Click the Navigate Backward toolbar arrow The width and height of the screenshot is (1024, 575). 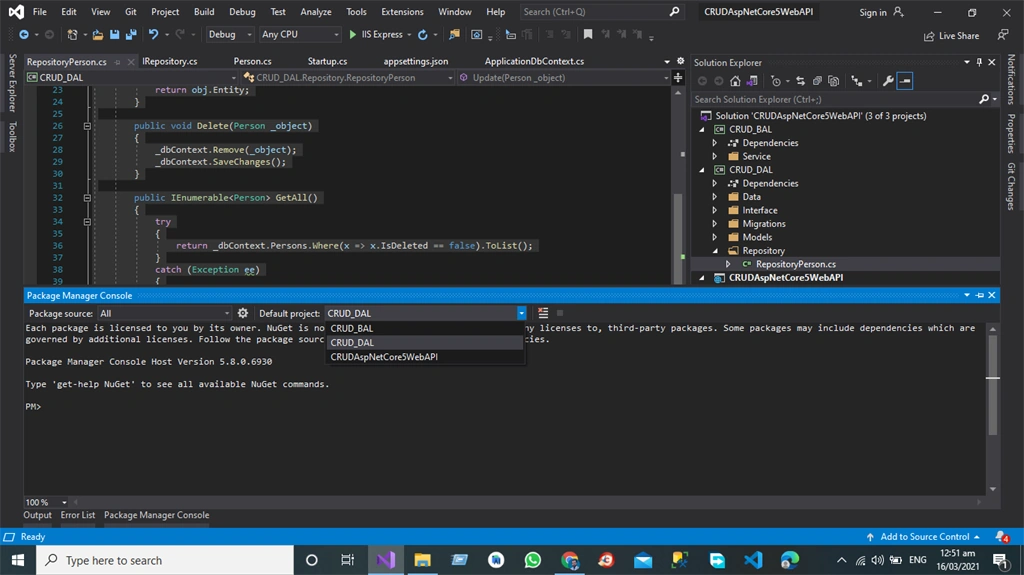(x=24, y=35)
